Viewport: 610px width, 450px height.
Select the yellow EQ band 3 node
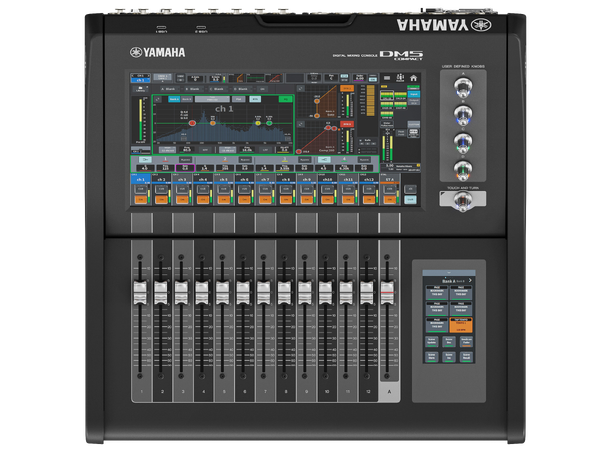coord(258,123)
